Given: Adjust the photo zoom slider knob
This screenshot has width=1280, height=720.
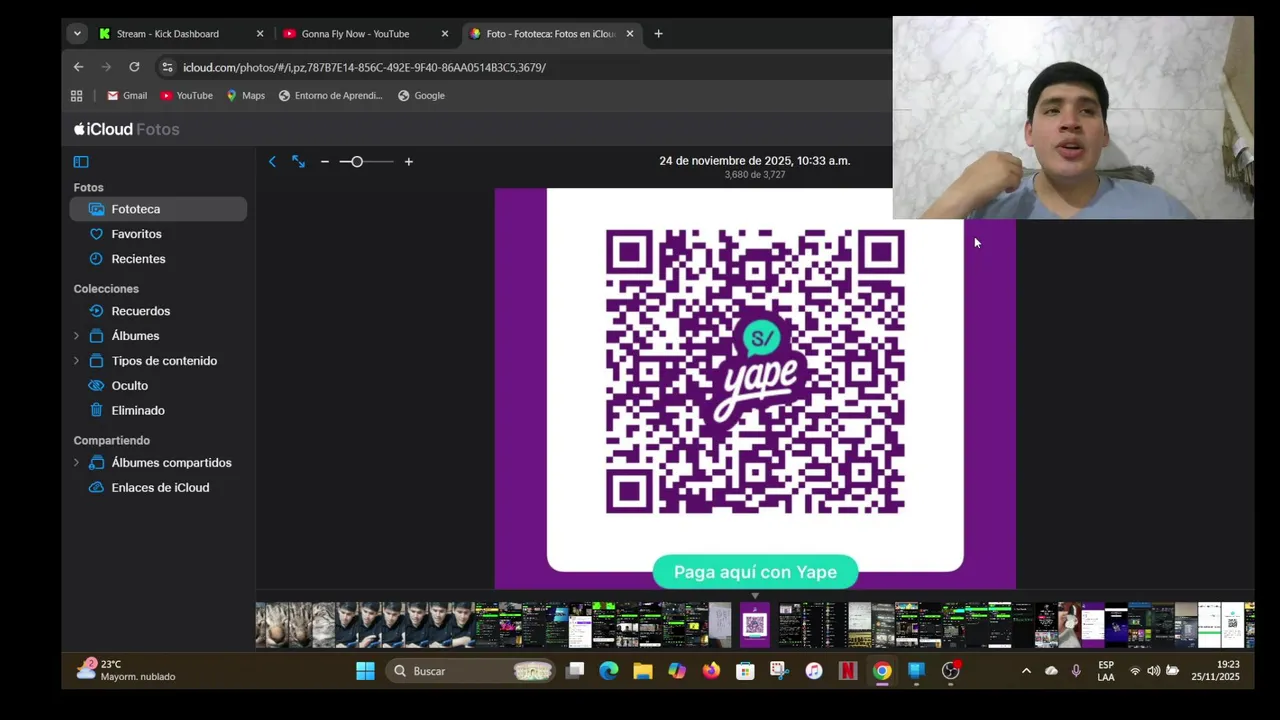Looking at the screenshot, I should (357, 162).
